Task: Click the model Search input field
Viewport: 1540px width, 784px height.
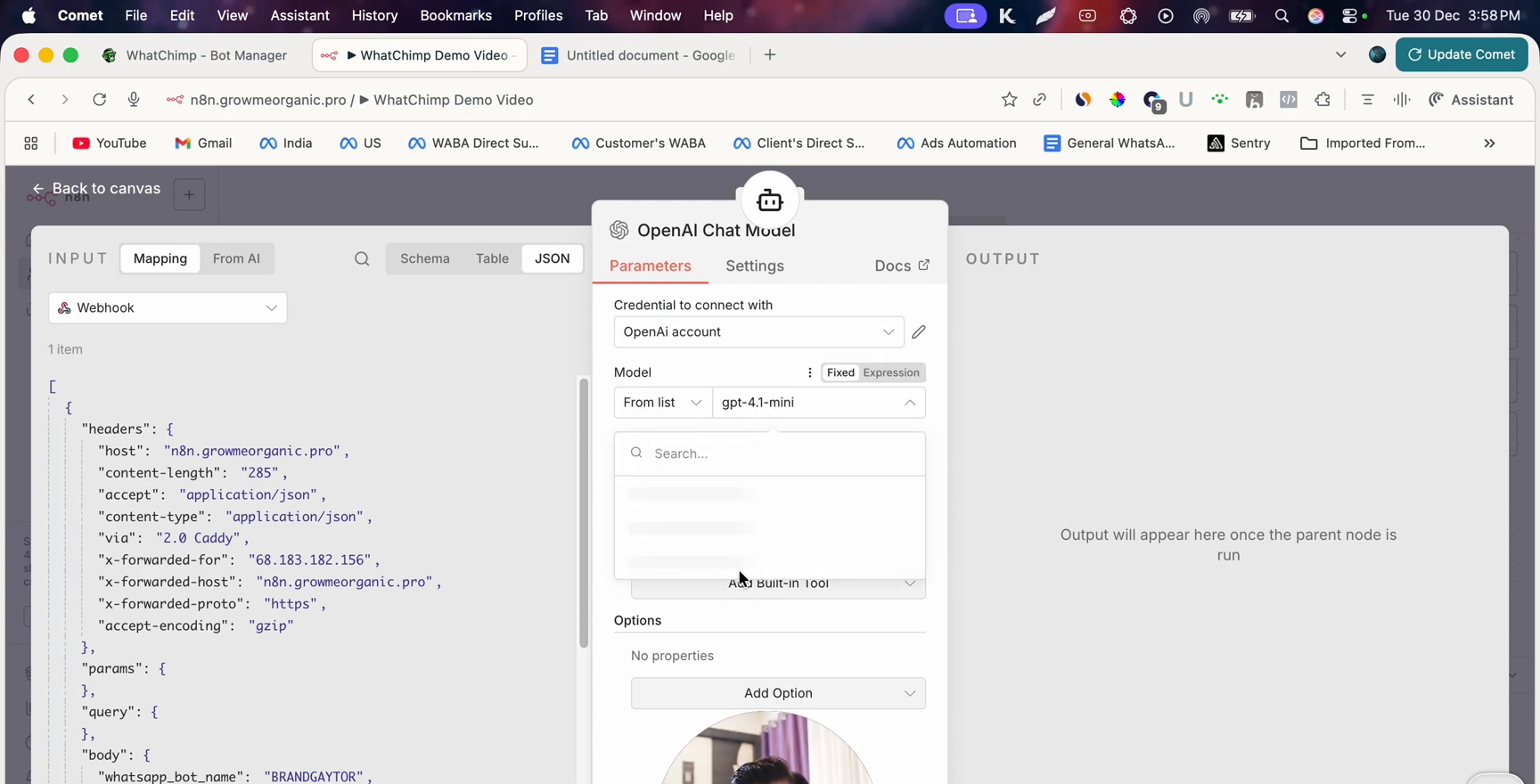Action: 770,454
